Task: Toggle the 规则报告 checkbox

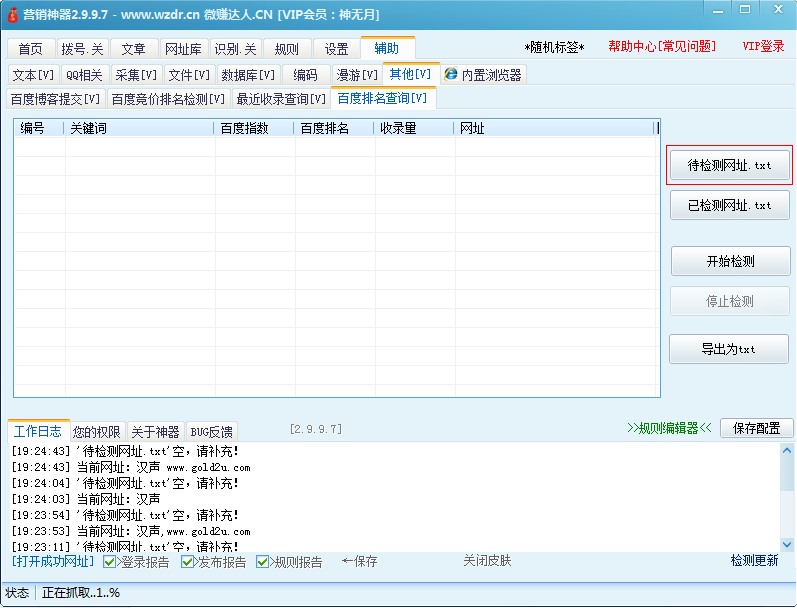Action: coord(262,562)
